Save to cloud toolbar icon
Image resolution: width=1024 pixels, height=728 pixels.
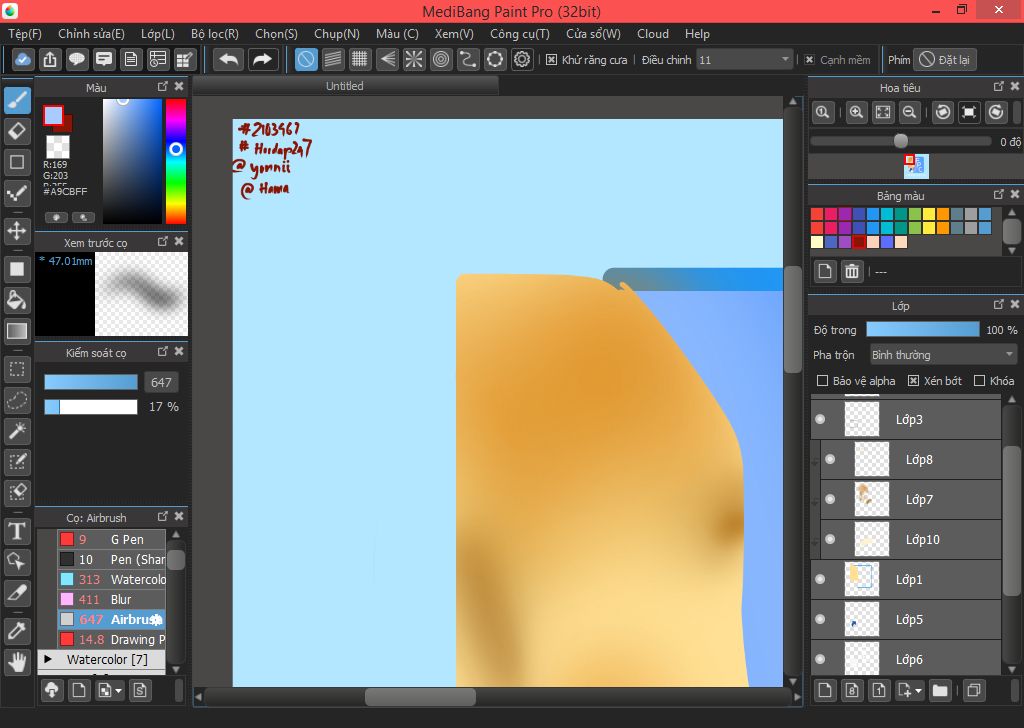click(x=22, y=59)
